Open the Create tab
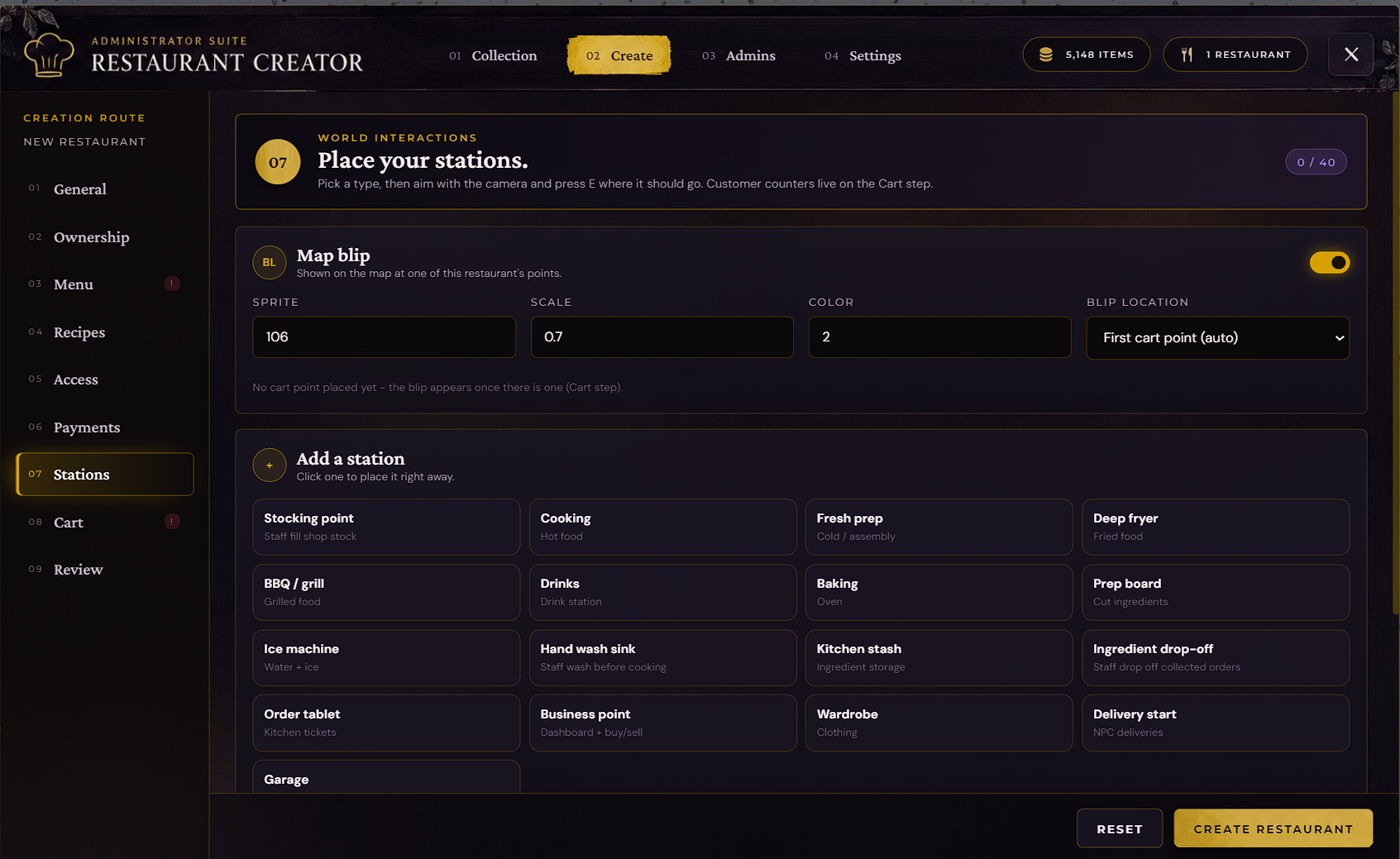The width and height of the screenshot is (1400, 859). click(x=619, y=55)
